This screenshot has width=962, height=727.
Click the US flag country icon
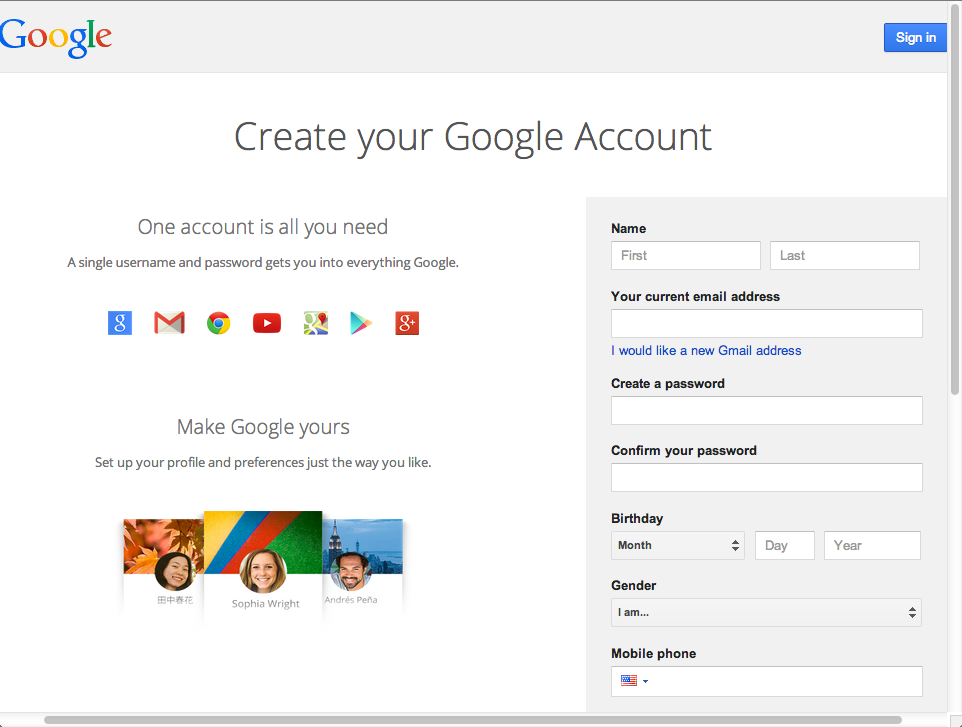click(x=629, y=680)
